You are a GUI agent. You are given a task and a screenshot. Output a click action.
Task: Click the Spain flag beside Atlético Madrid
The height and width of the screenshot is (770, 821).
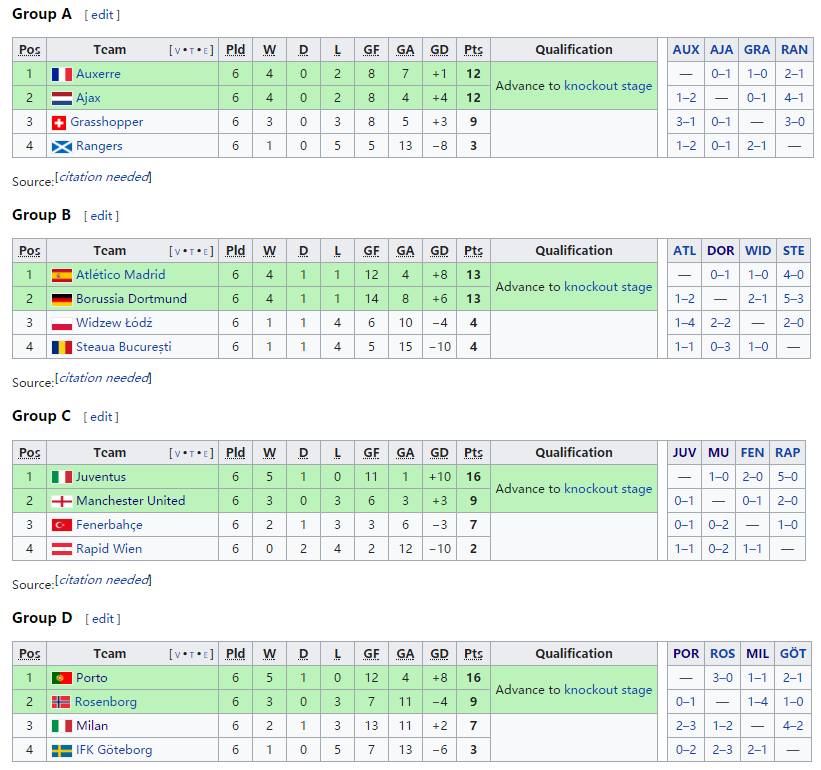click(61, 275)
